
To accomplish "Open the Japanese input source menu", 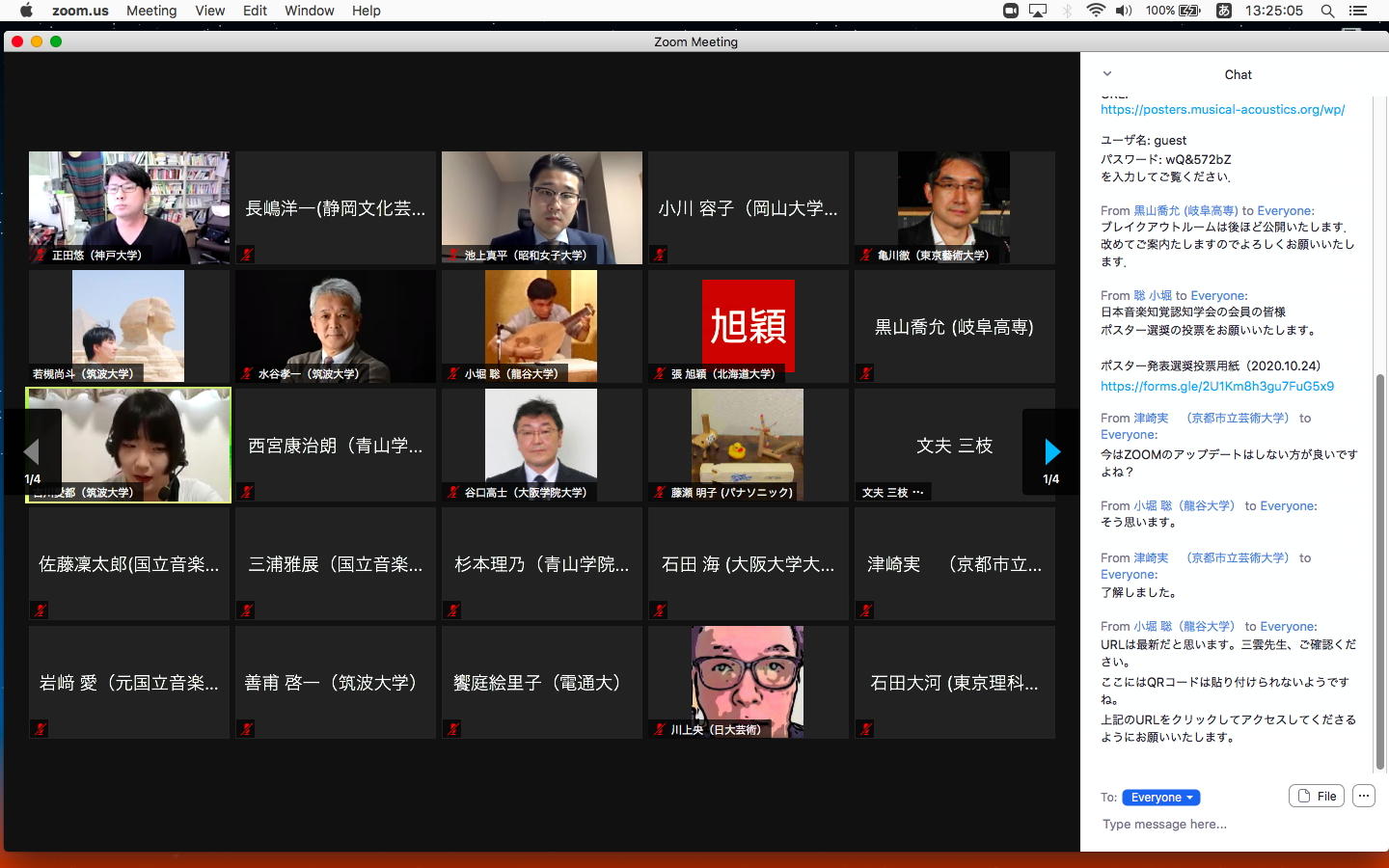I will click(1223, 11).
